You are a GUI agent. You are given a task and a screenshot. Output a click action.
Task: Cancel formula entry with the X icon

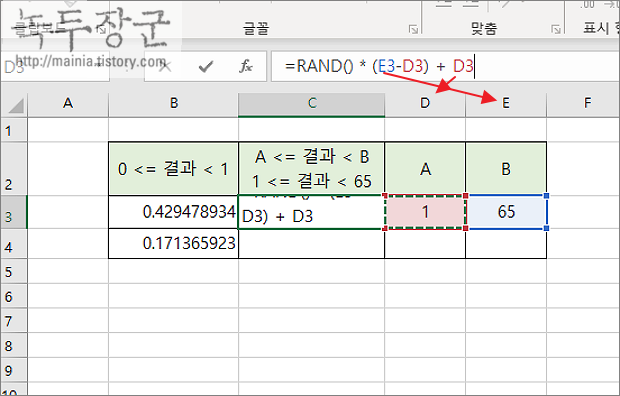point(164,66)
